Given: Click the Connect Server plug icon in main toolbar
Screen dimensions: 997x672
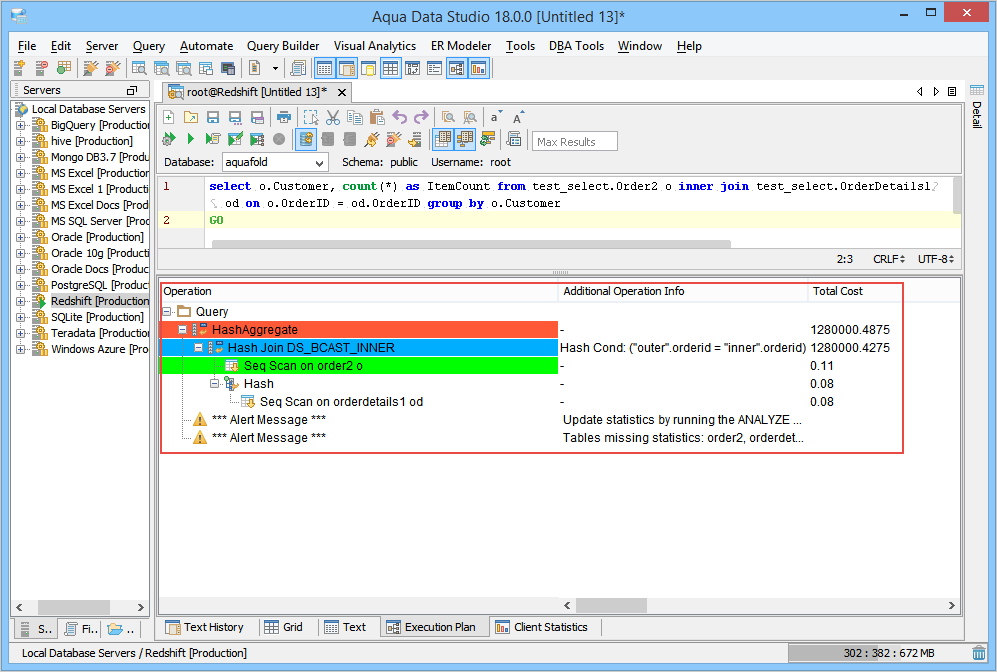Looking at the screenshot, I should pos(90,68).
